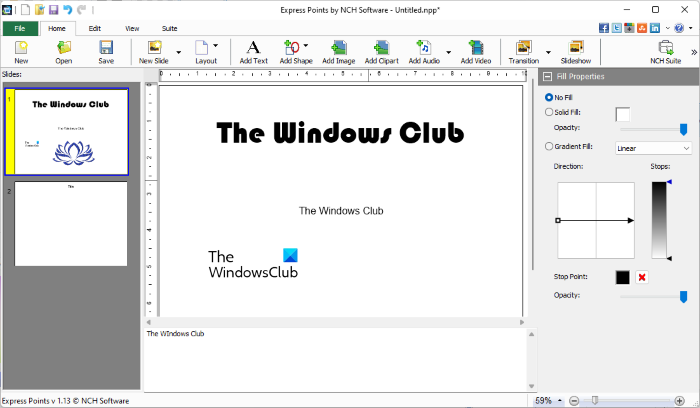Open the Transition tool
The height and width of the screenshot is (408, 700).
pyautogui.click(x=524, y=52)
